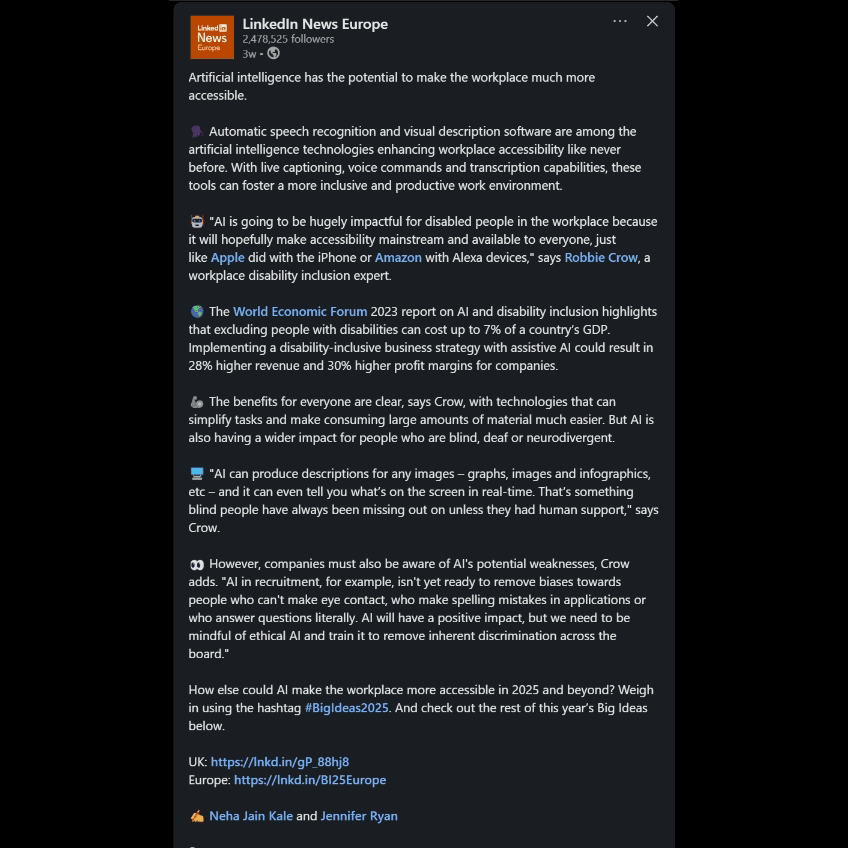Image resolution: width=848 pixels, height=848 pixels.
Task: Click the writing hand emoji beside Neha Jain Kale
Action: point(197,816)
